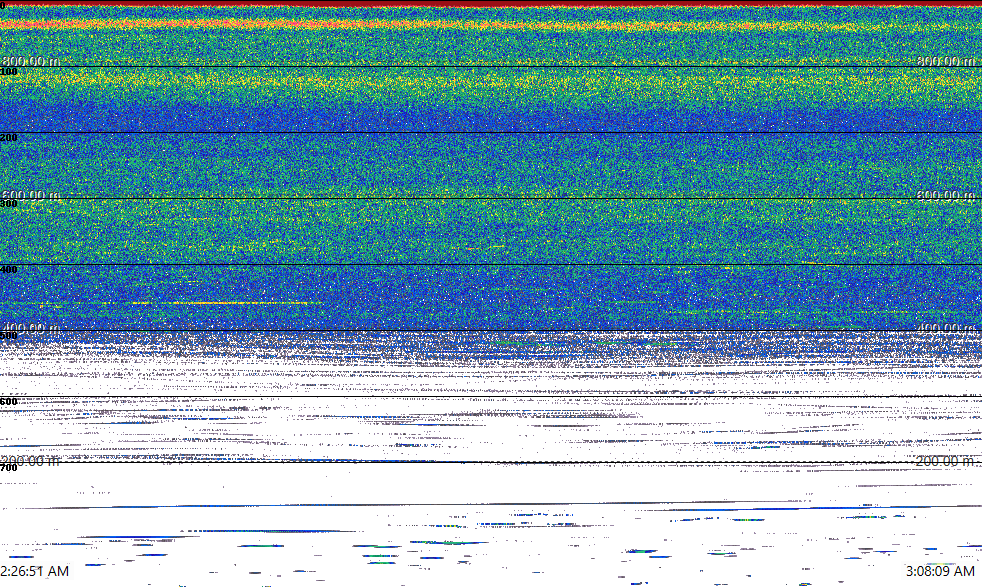This screenshot has width=982, height=588.
Task: Click the 400 depth grid label
Action: click(9, 270)
